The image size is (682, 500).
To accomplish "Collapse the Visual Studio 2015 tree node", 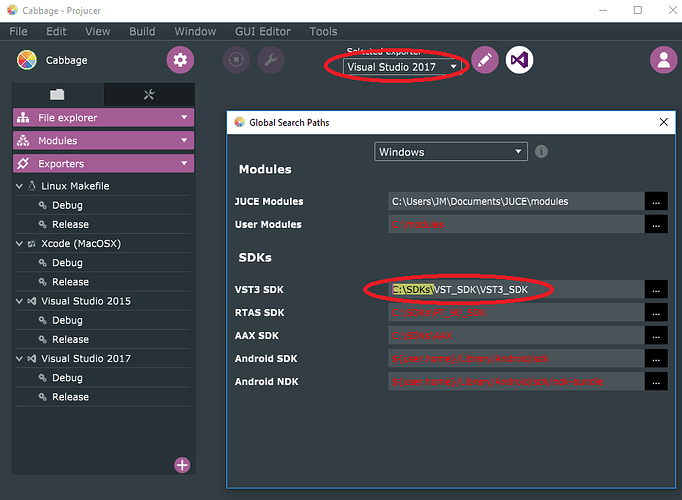I will (x=19, y=301).
